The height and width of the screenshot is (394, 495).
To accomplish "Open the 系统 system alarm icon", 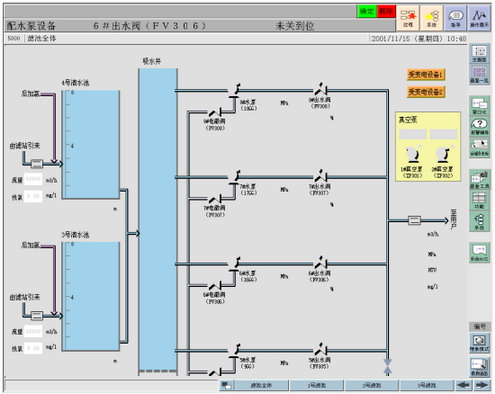I will tap(431, 18).
